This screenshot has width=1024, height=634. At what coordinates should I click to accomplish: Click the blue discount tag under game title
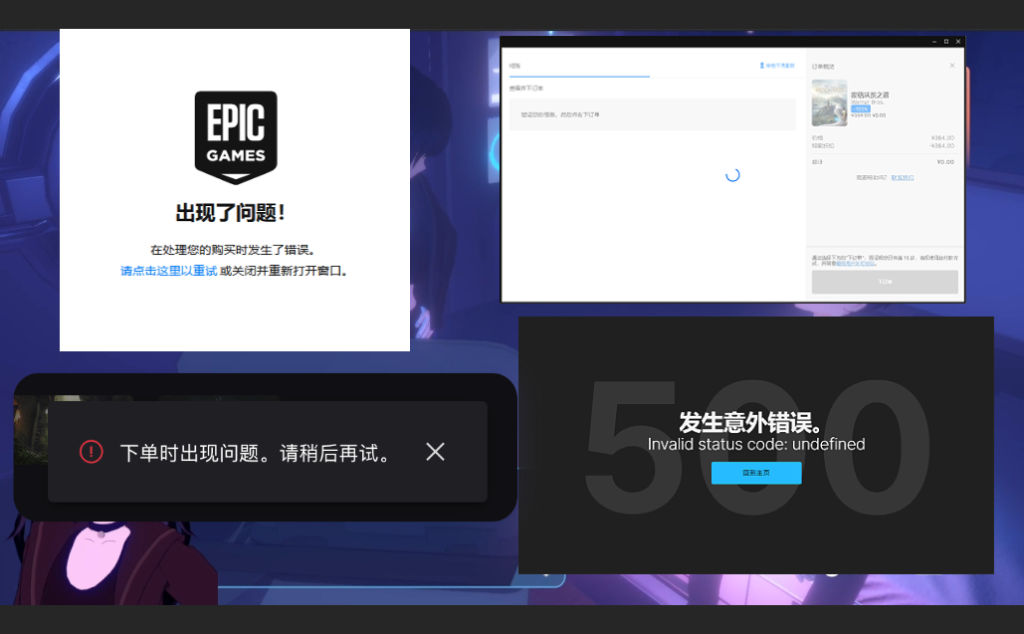[x=860, y=108]
